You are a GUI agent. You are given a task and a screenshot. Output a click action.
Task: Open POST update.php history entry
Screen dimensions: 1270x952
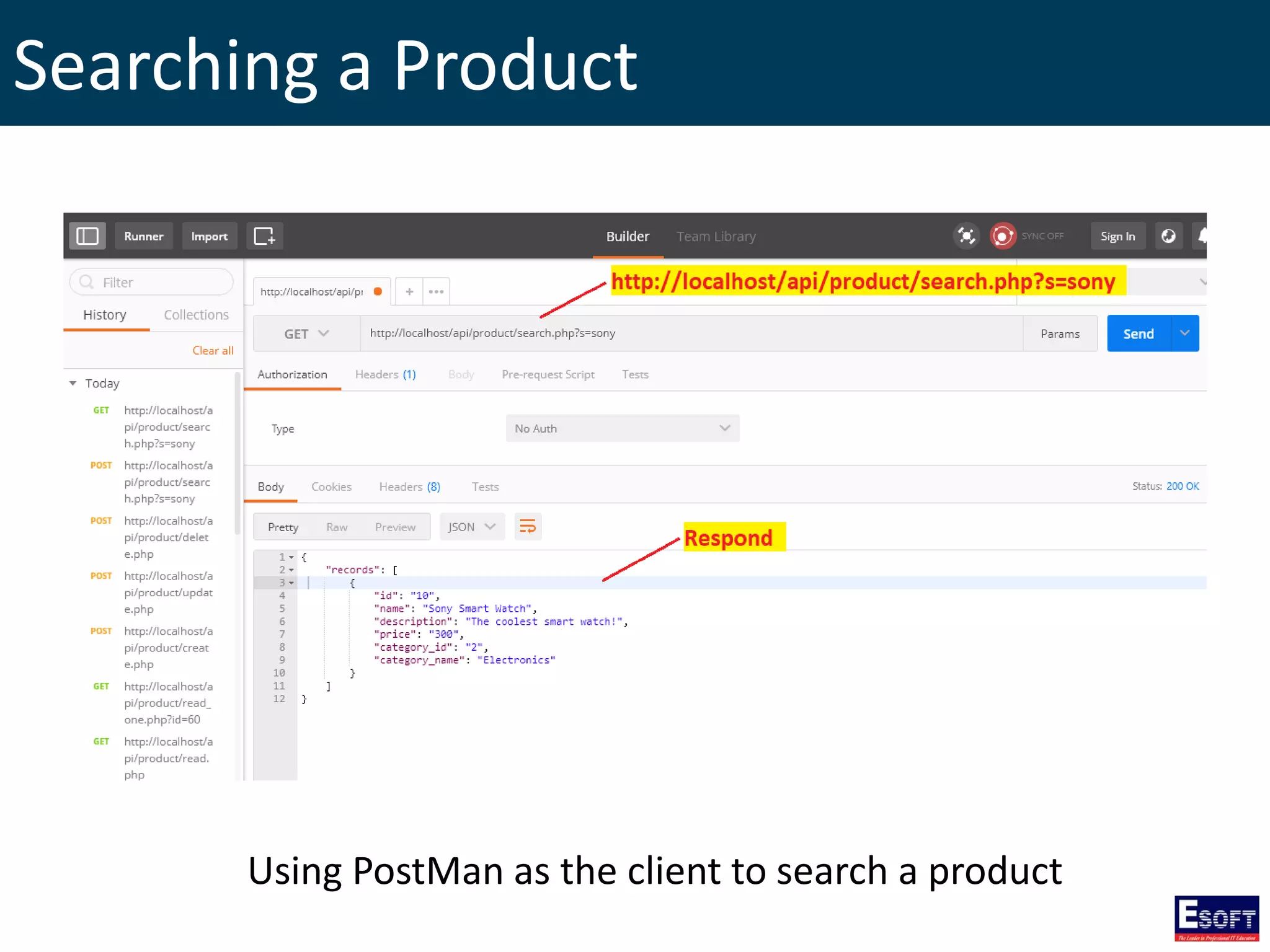(x=153, y=593)
